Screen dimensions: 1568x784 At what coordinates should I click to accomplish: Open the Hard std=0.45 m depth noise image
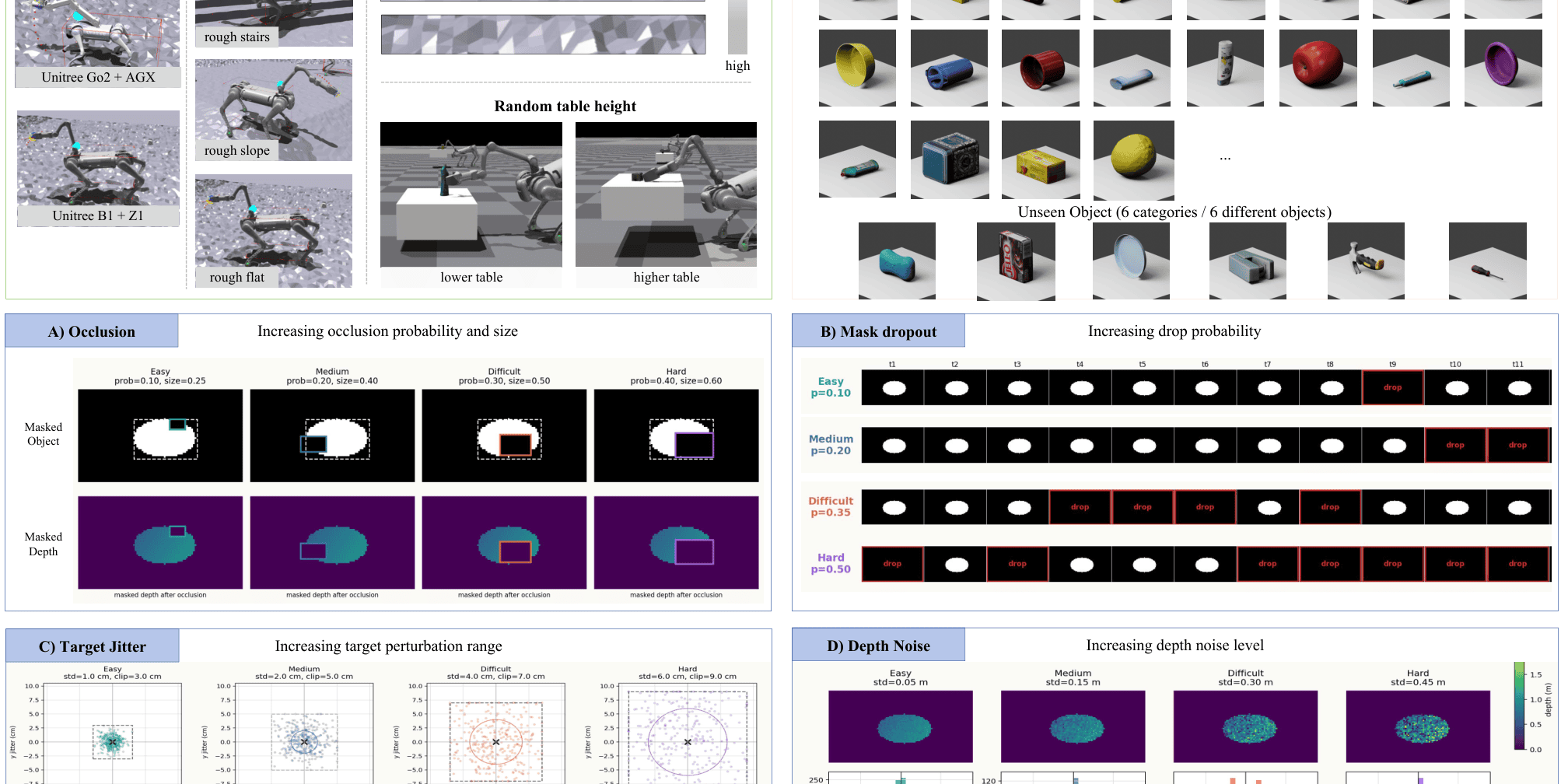coord(1418,726)
